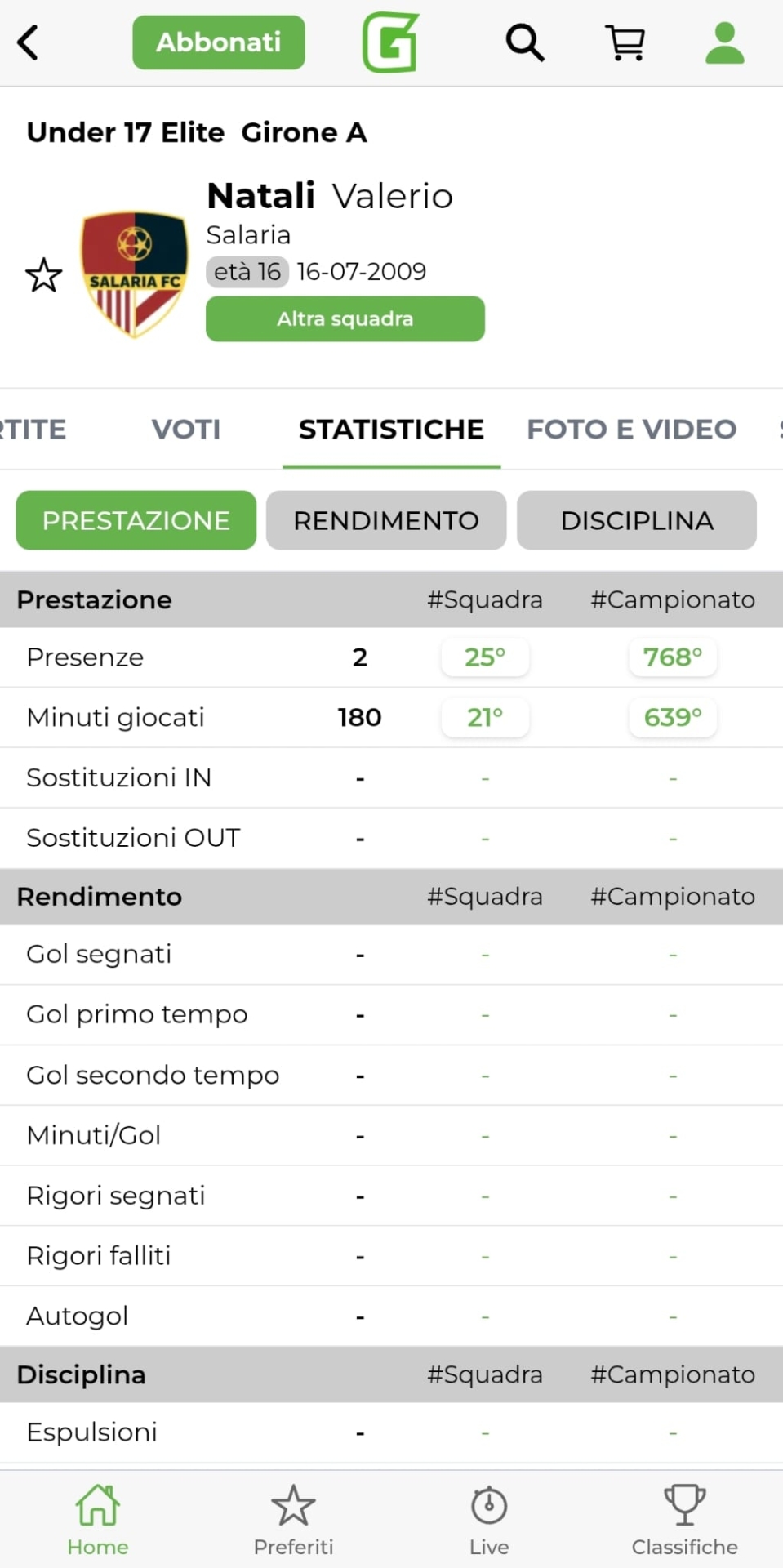Tap the 25° Presenze squad ranking badge

pyautogui.click(x=485, y=657)
